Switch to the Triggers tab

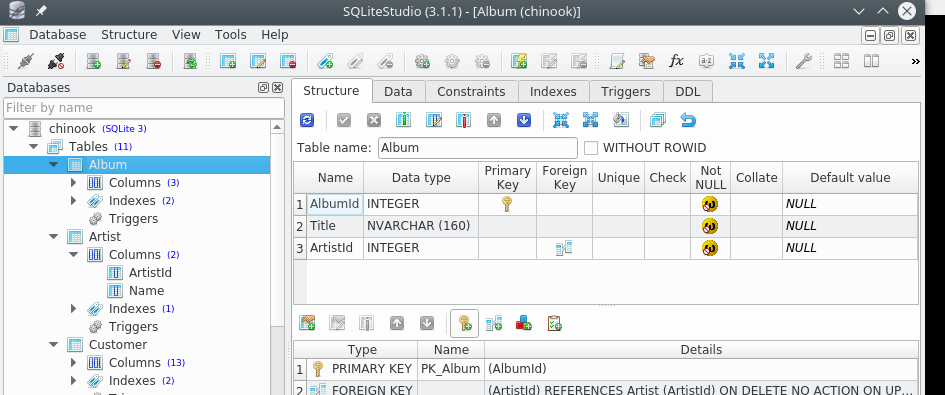click(626, 92)
